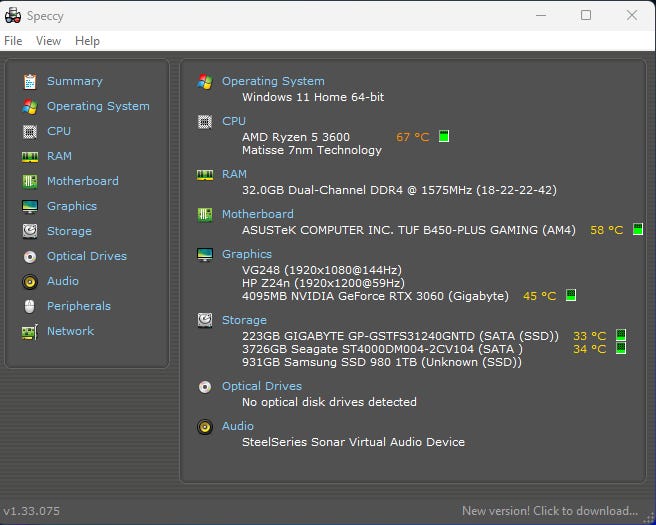
Task: Click the CPU chip icon in sidebar
Action: pos(30,132)
